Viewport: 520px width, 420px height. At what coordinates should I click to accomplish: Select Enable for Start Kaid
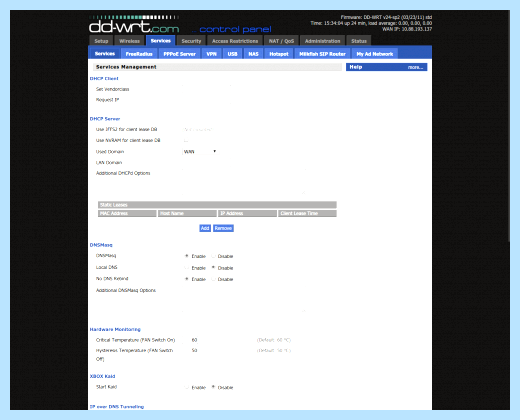[187, 387]
